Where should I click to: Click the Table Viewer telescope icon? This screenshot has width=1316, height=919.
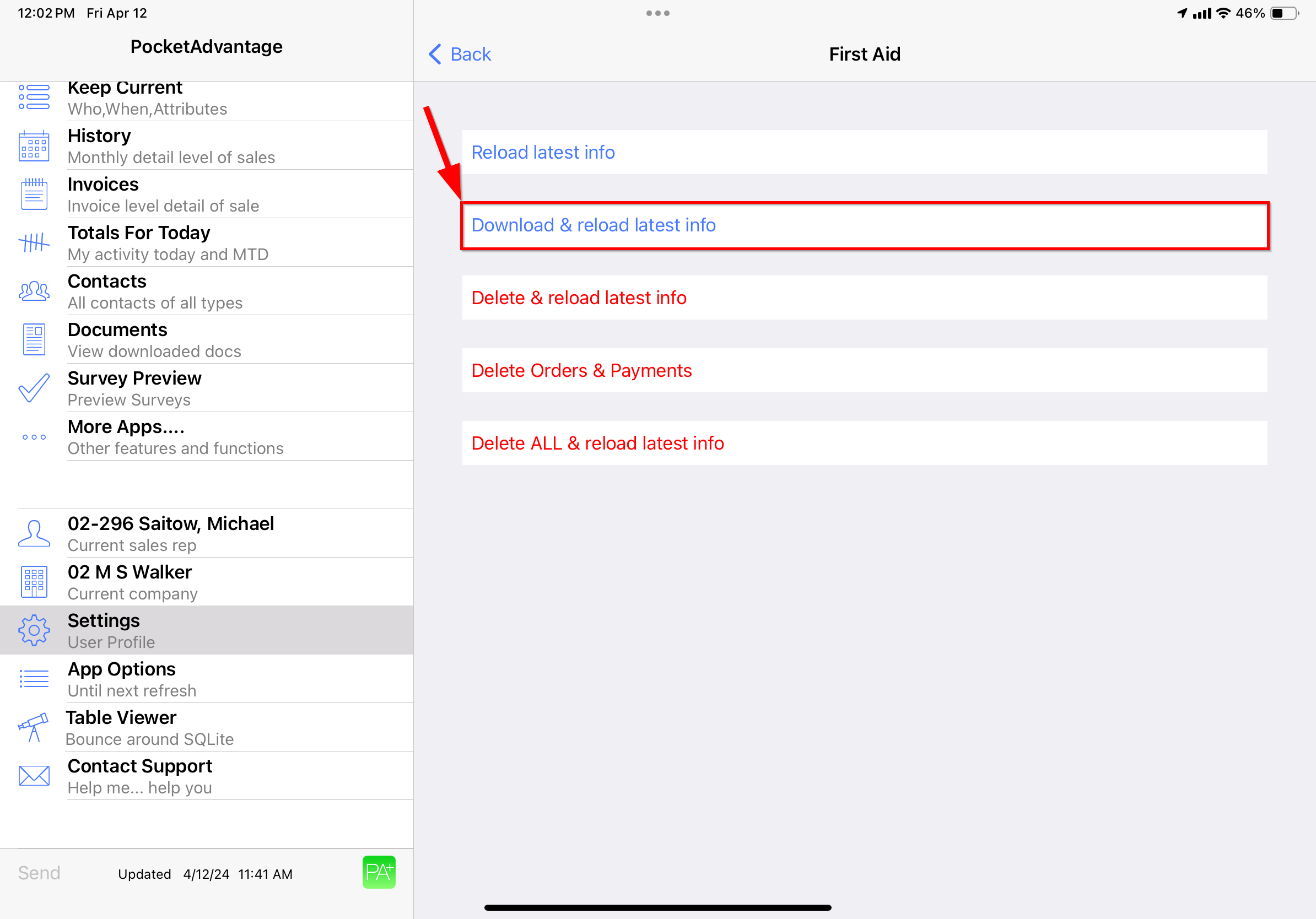click(34, 728)
